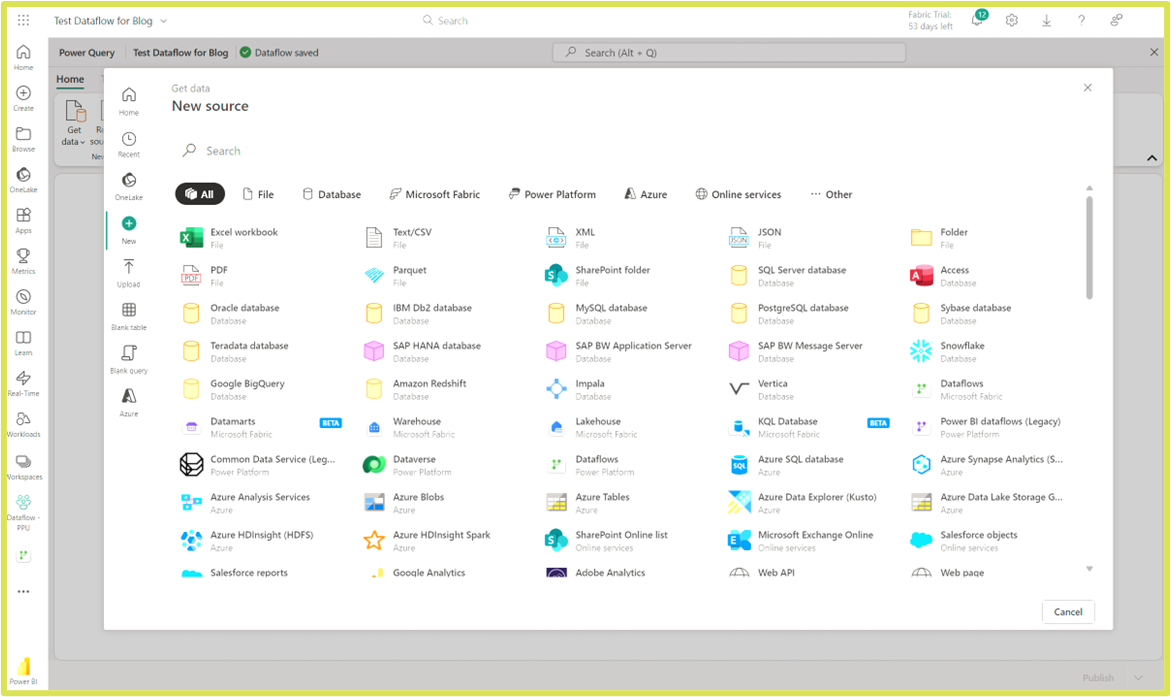1171x697 pixels.
Task: Click the Publish button
Action: click(1098, 678)
